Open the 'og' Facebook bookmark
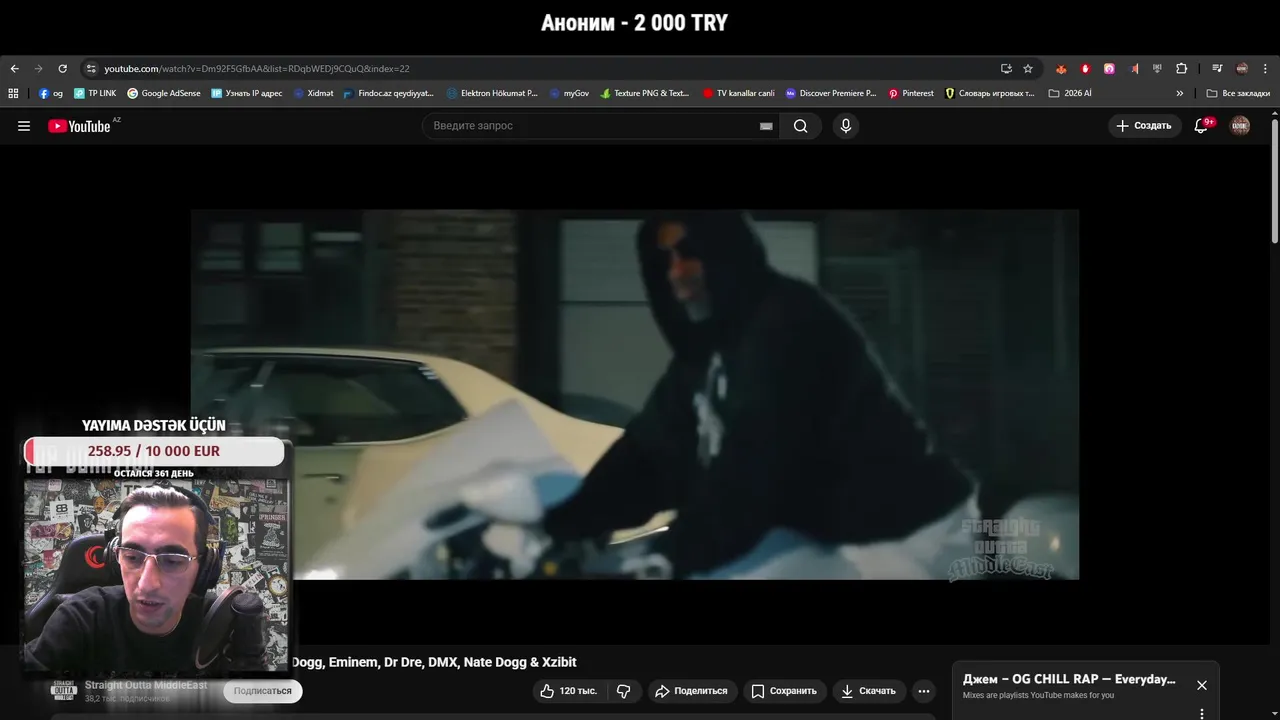Viewport: 1280px width, 720px height. tap(51, 93)
